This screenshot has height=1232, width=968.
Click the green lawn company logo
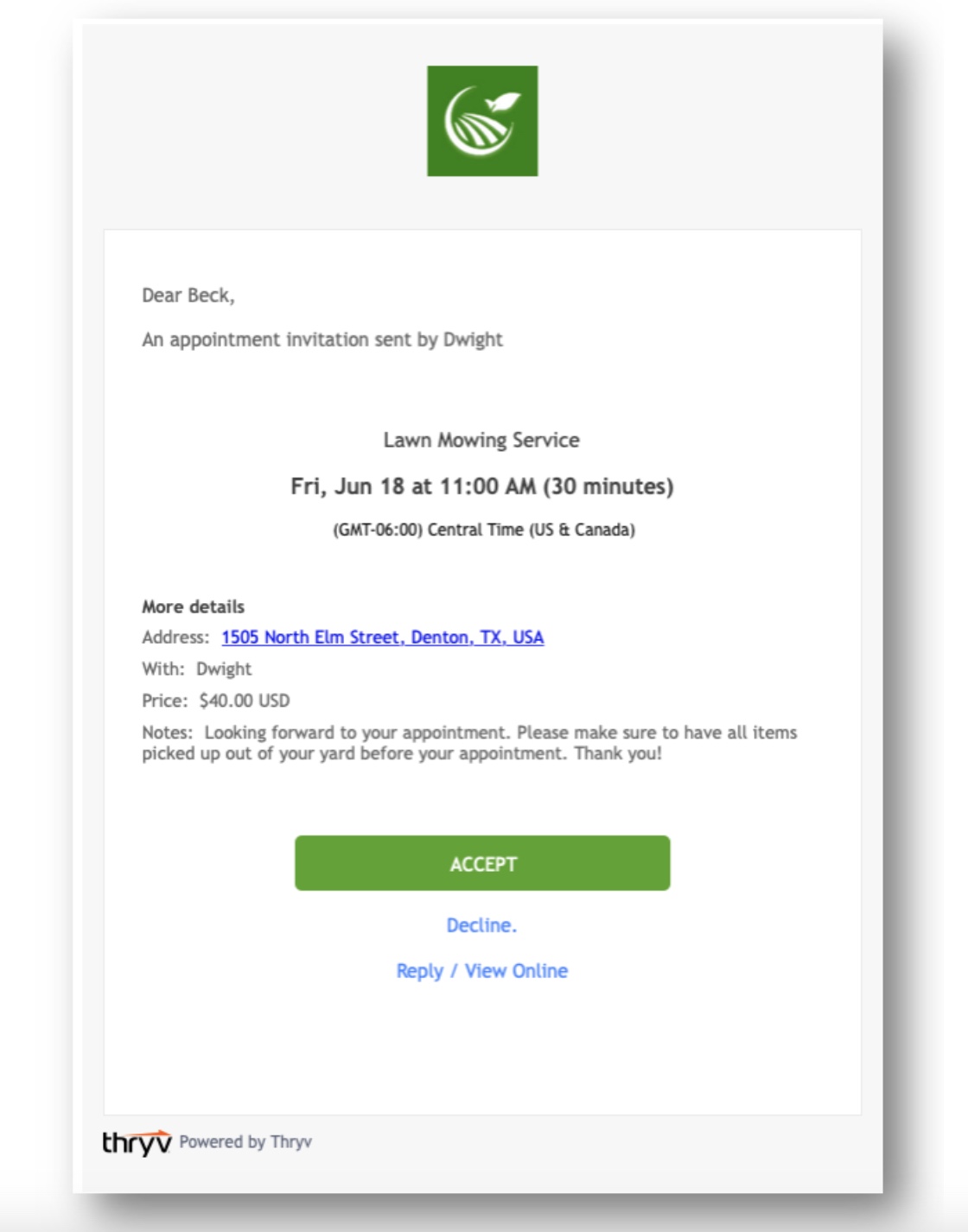pyautogui.click(x=482, y=121)
